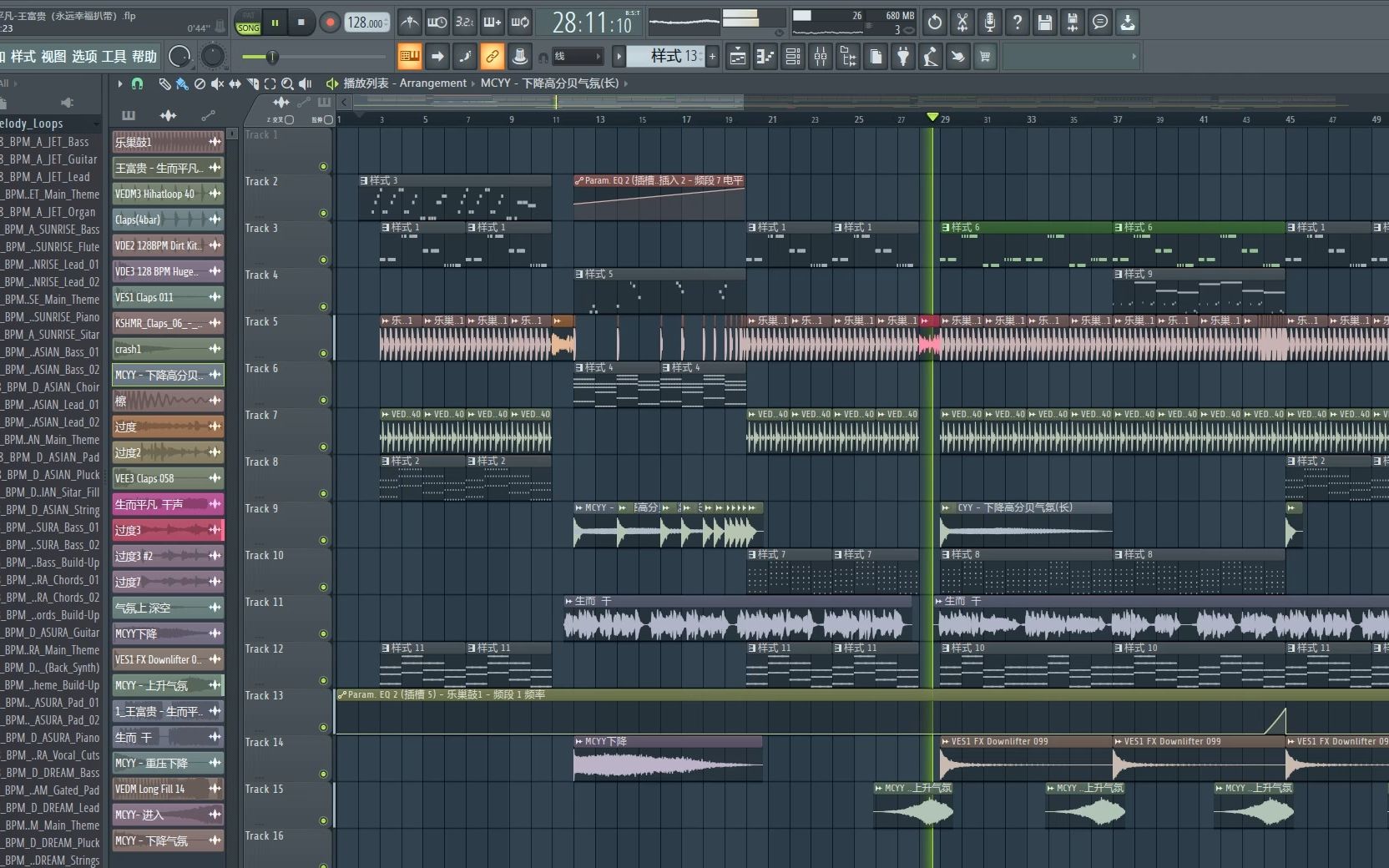Toggle the Browser panel icon
Viewport: 1389px width, 868px height.
(848, 57)
